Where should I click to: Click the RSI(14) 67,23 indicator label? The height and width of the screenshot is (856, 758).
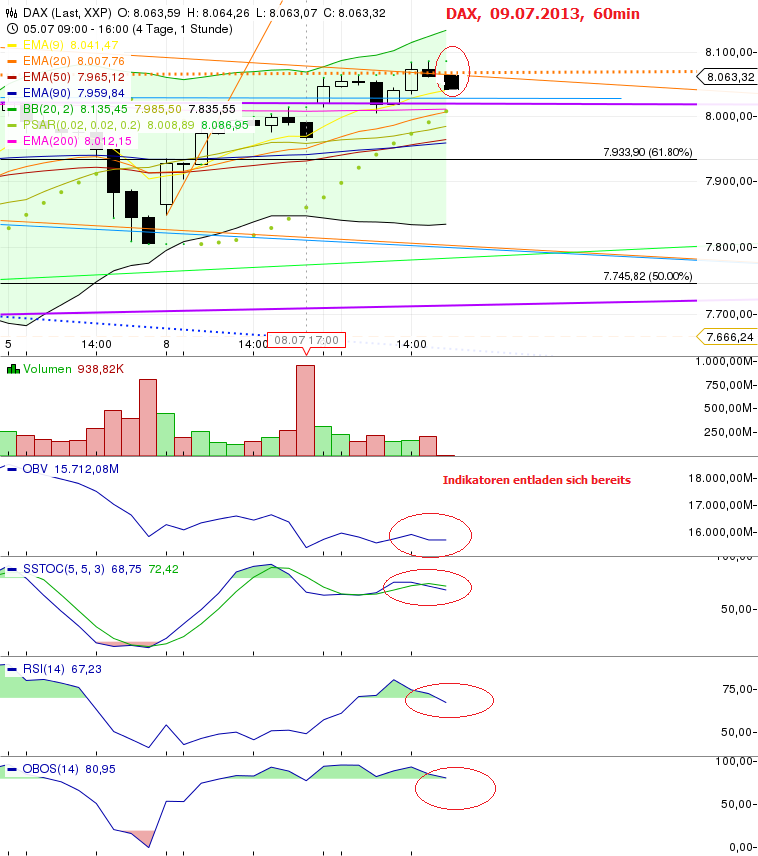click(x=62, y=669)
